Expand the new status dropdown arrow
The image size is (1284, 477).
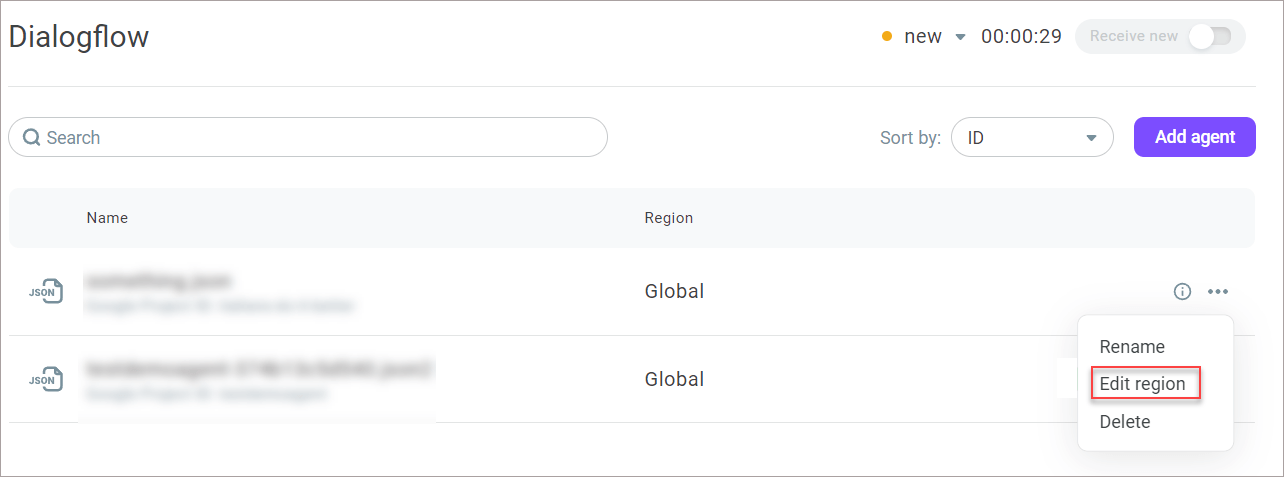point(960,37)
